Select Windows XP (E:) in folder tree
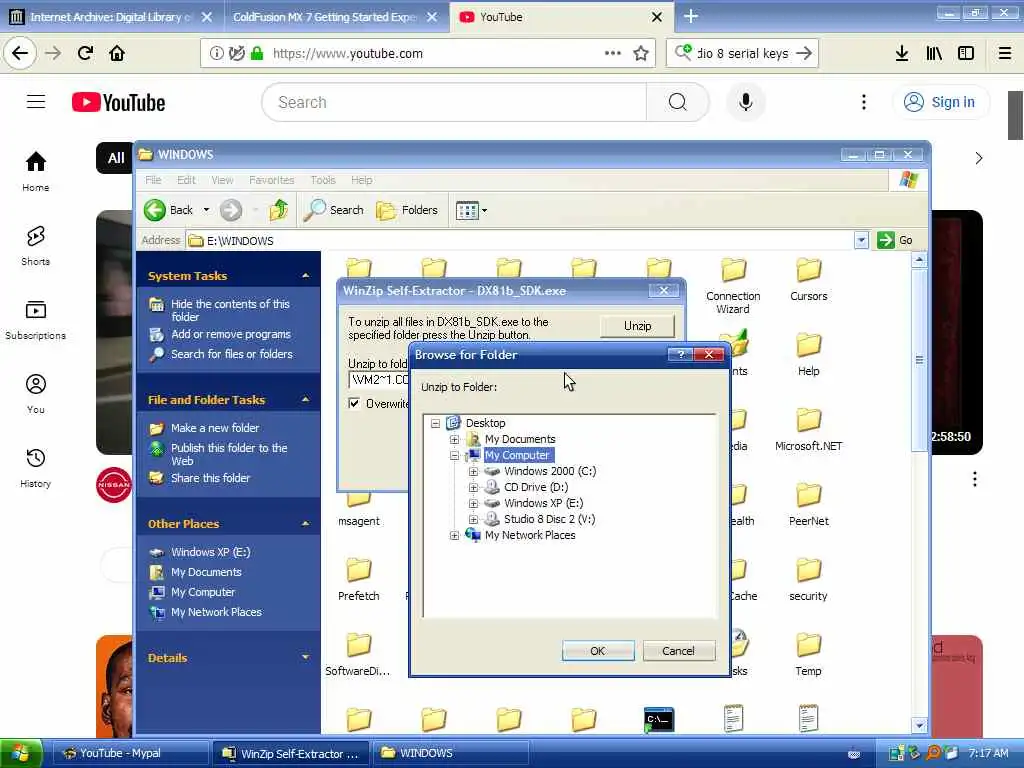This screenshot has width=1024, height=768. [543, 503]
